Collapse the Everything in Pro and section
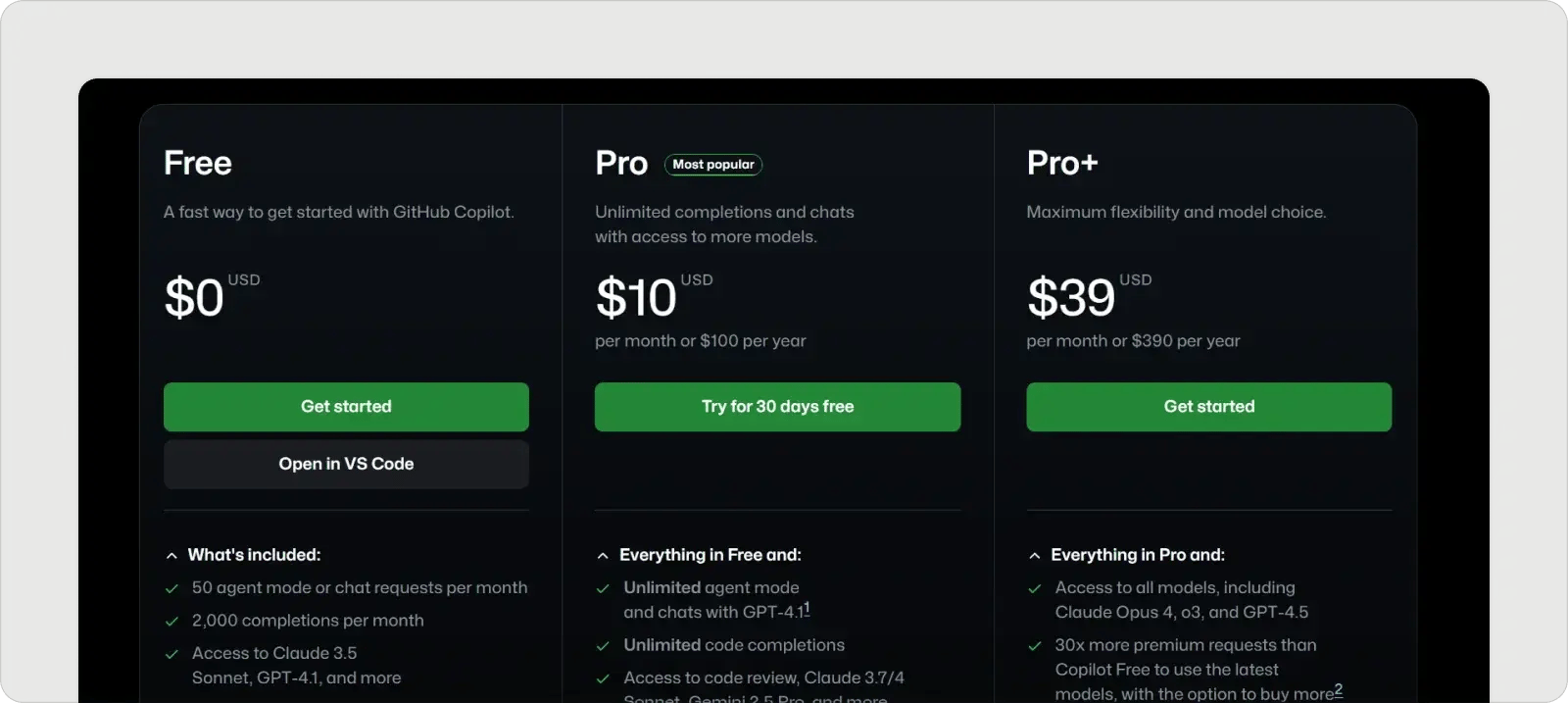1568x703 pixels. point(1036,555)
